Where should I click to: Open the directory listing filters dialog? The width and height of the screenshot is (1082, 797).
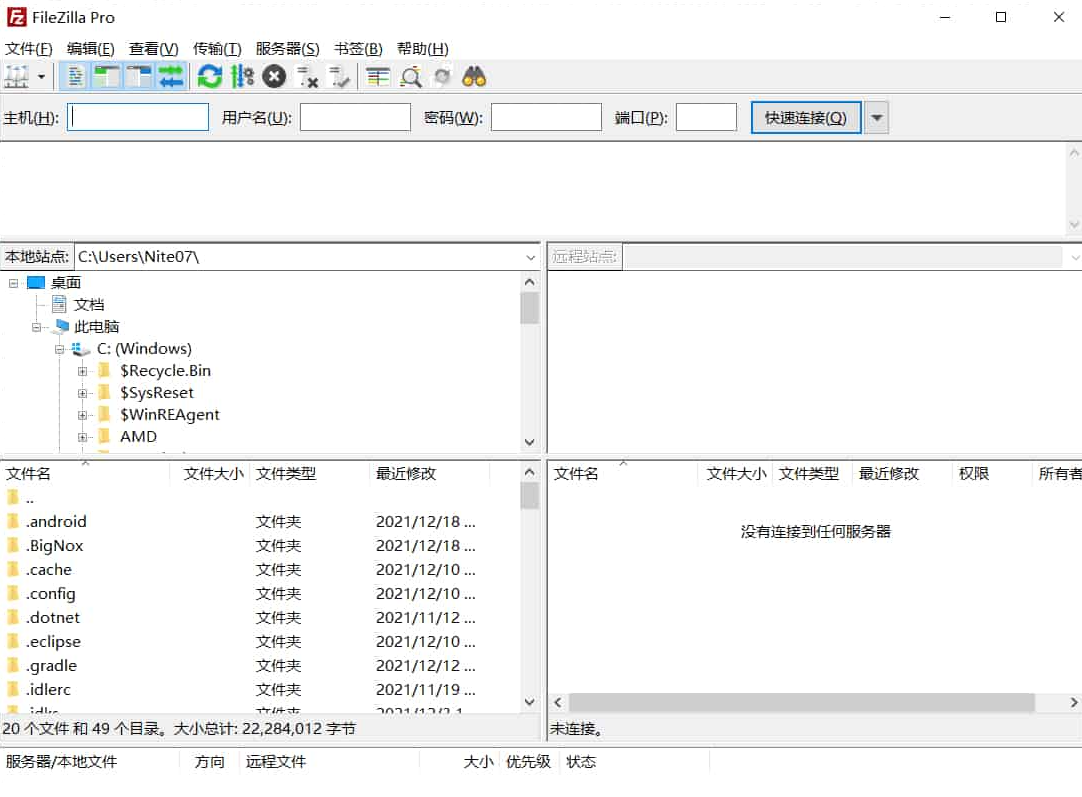[x=378, y=77]
